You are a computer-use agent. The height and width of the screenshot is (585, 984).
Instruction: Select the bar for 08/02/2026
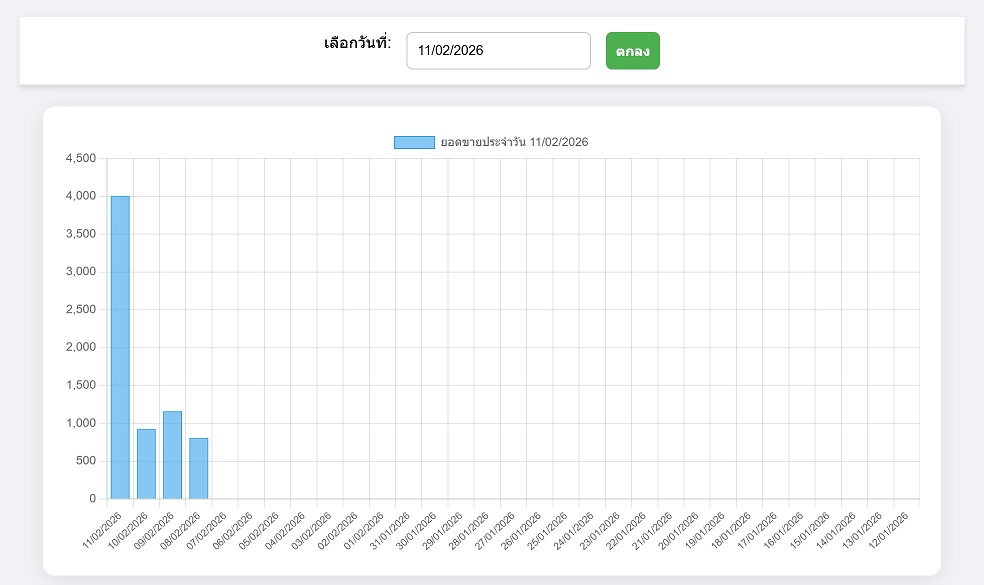198,468
